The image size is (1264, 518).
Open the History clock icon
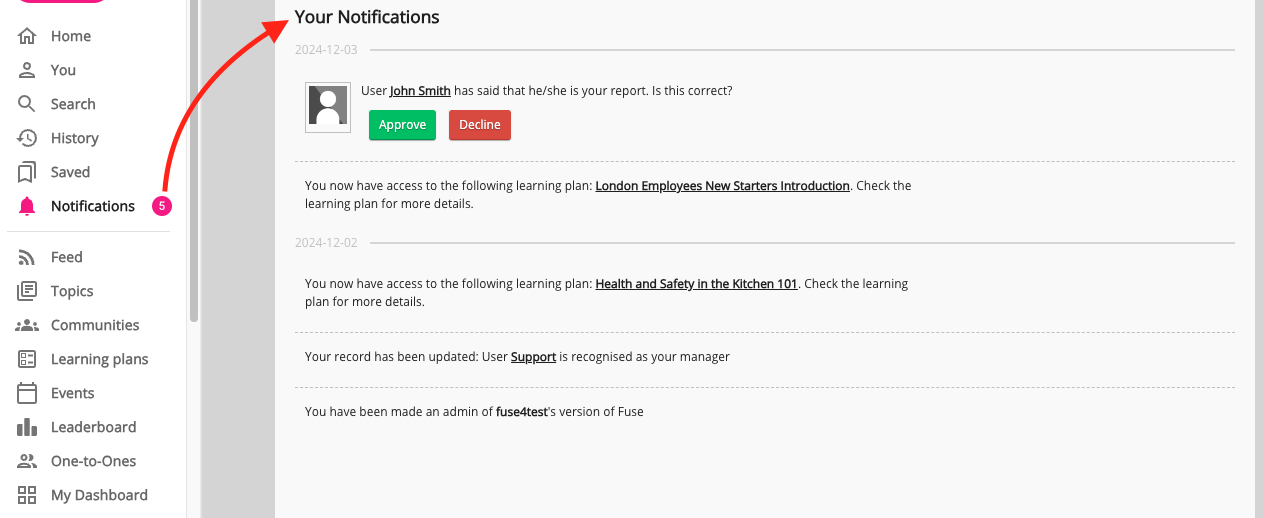[27, 138]
